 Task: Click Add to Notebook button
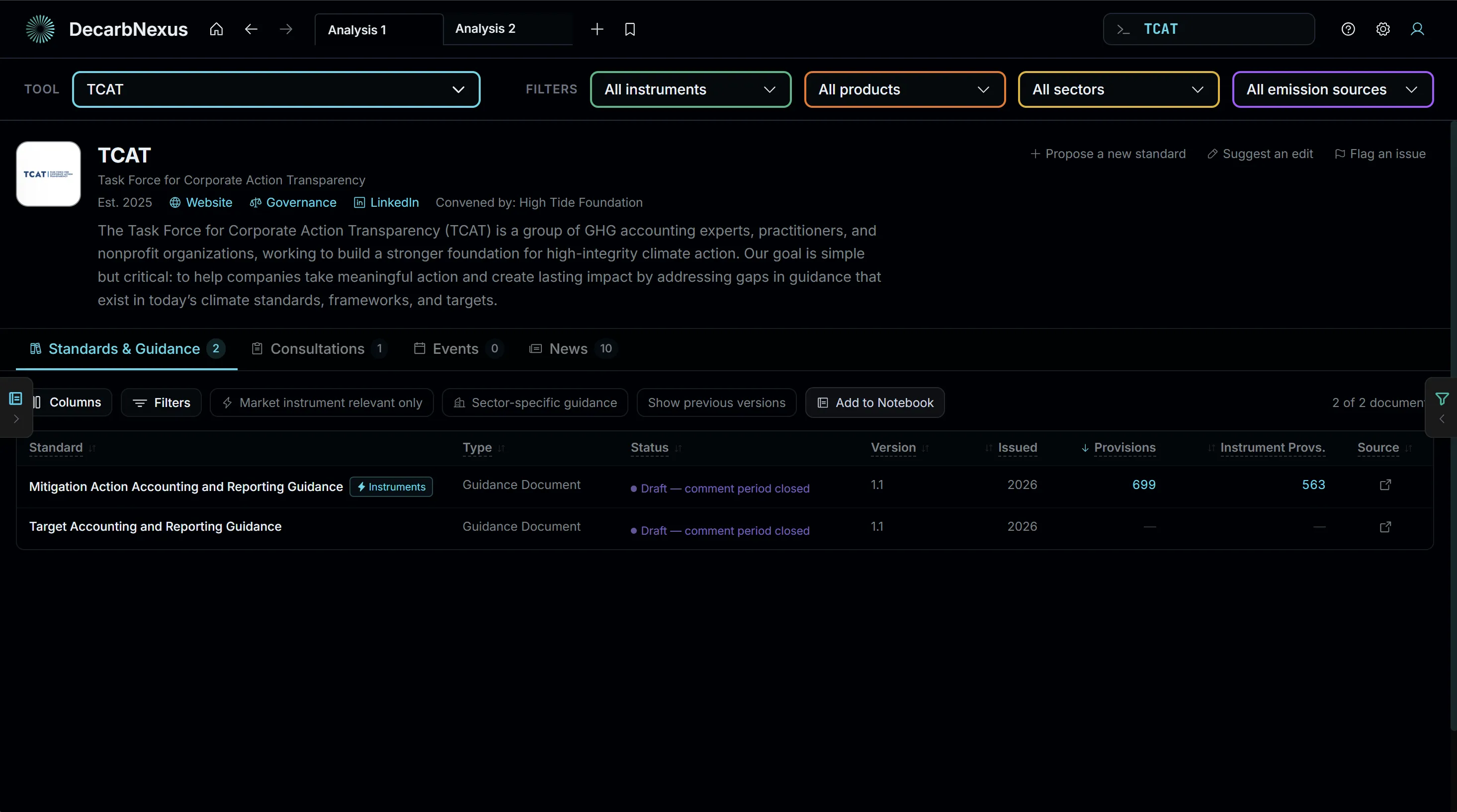click(x=875, y=403)
